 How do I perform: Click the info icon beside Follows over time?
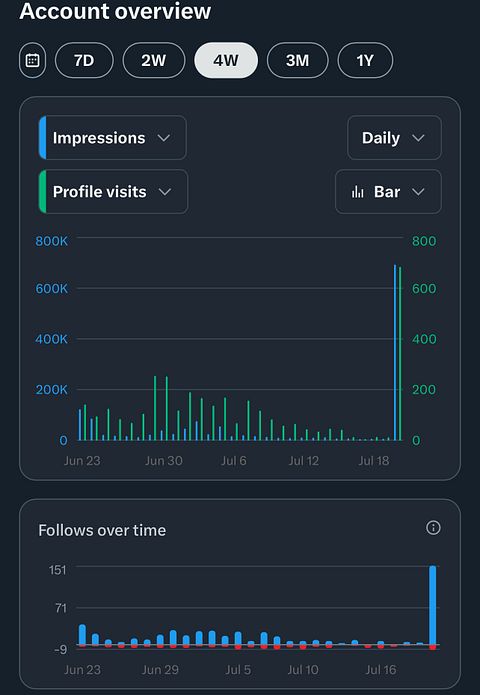[433, 527]
